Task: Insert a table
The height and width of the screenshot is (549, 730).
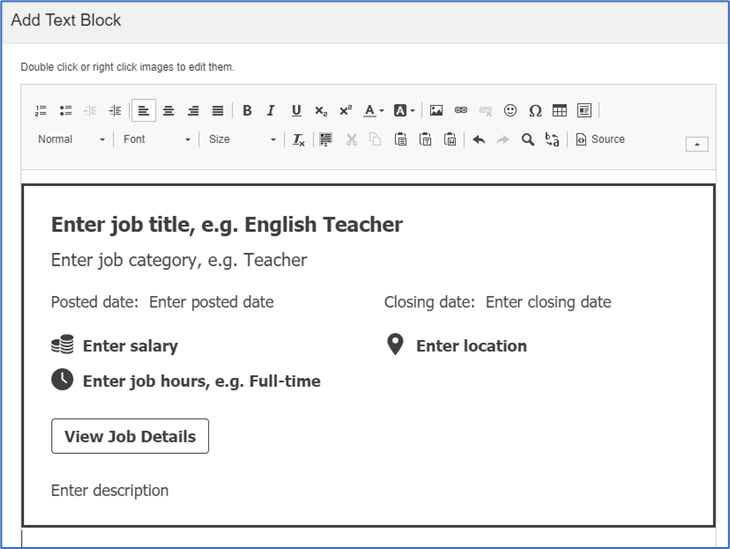Action: pos(560,111)
